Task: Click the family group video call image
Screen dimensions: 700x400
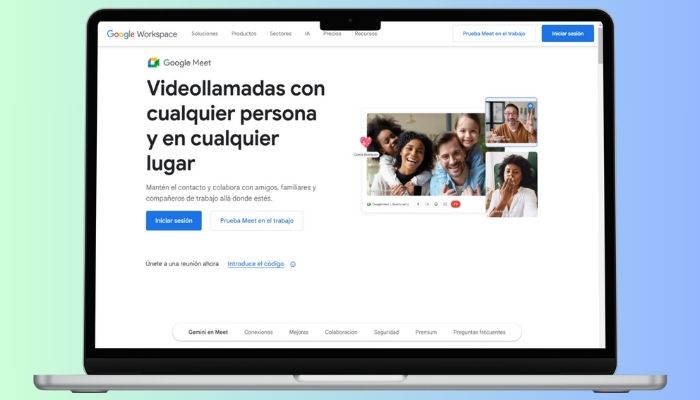Action: [x=426, y=154]
